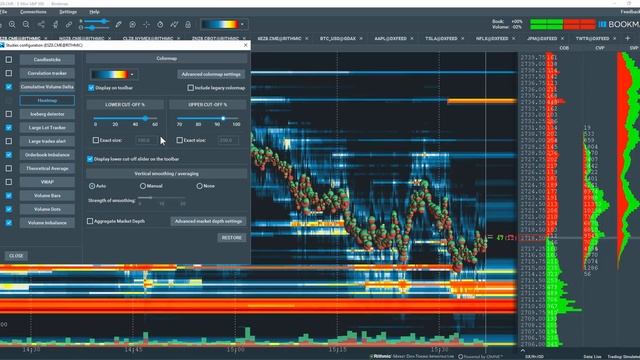Screen dimensions: 640x360
Task: Click the Lower cut-off exact size field
Action: 146,140
